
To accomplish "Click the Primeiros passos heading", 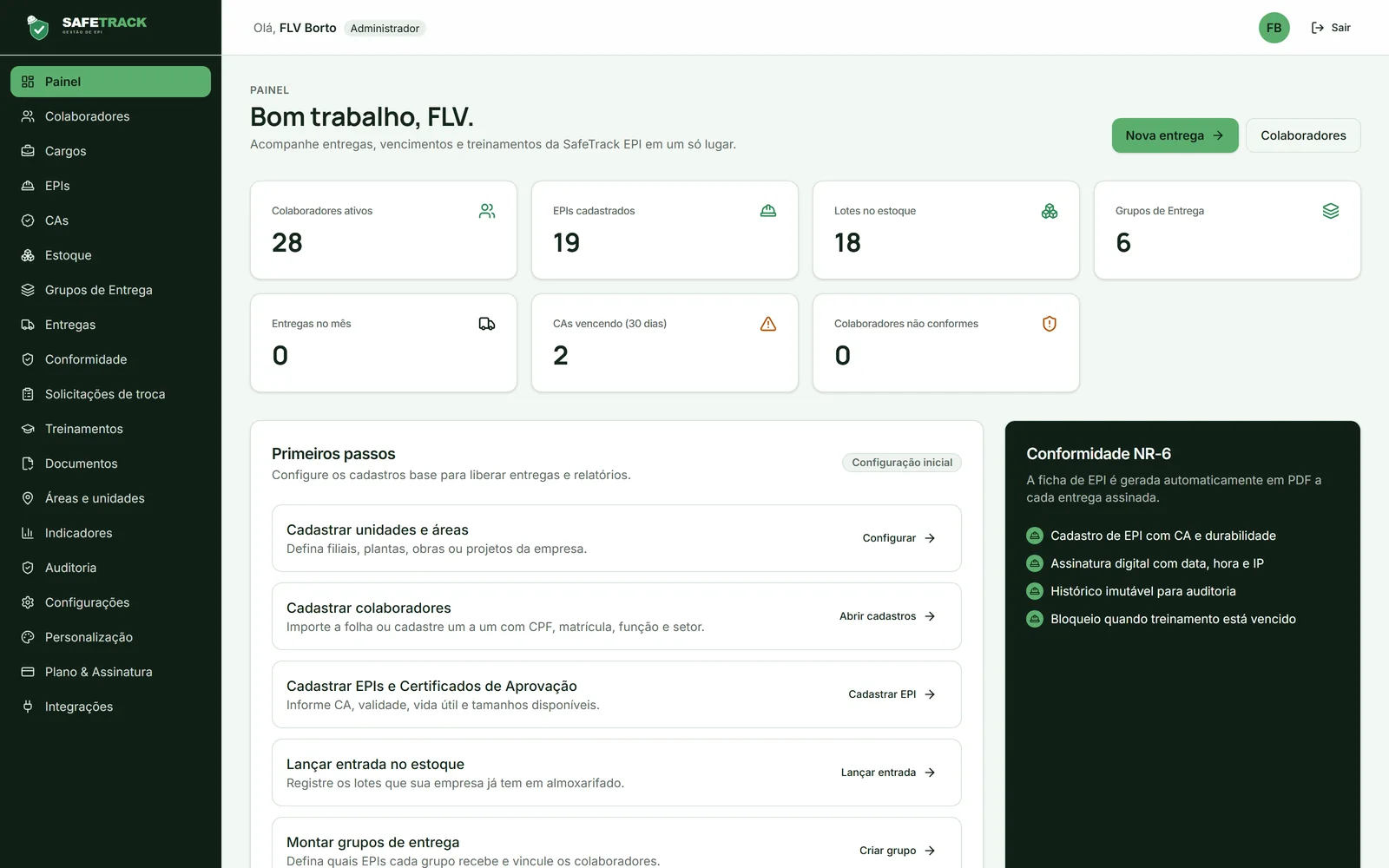I will click(333, 454).
